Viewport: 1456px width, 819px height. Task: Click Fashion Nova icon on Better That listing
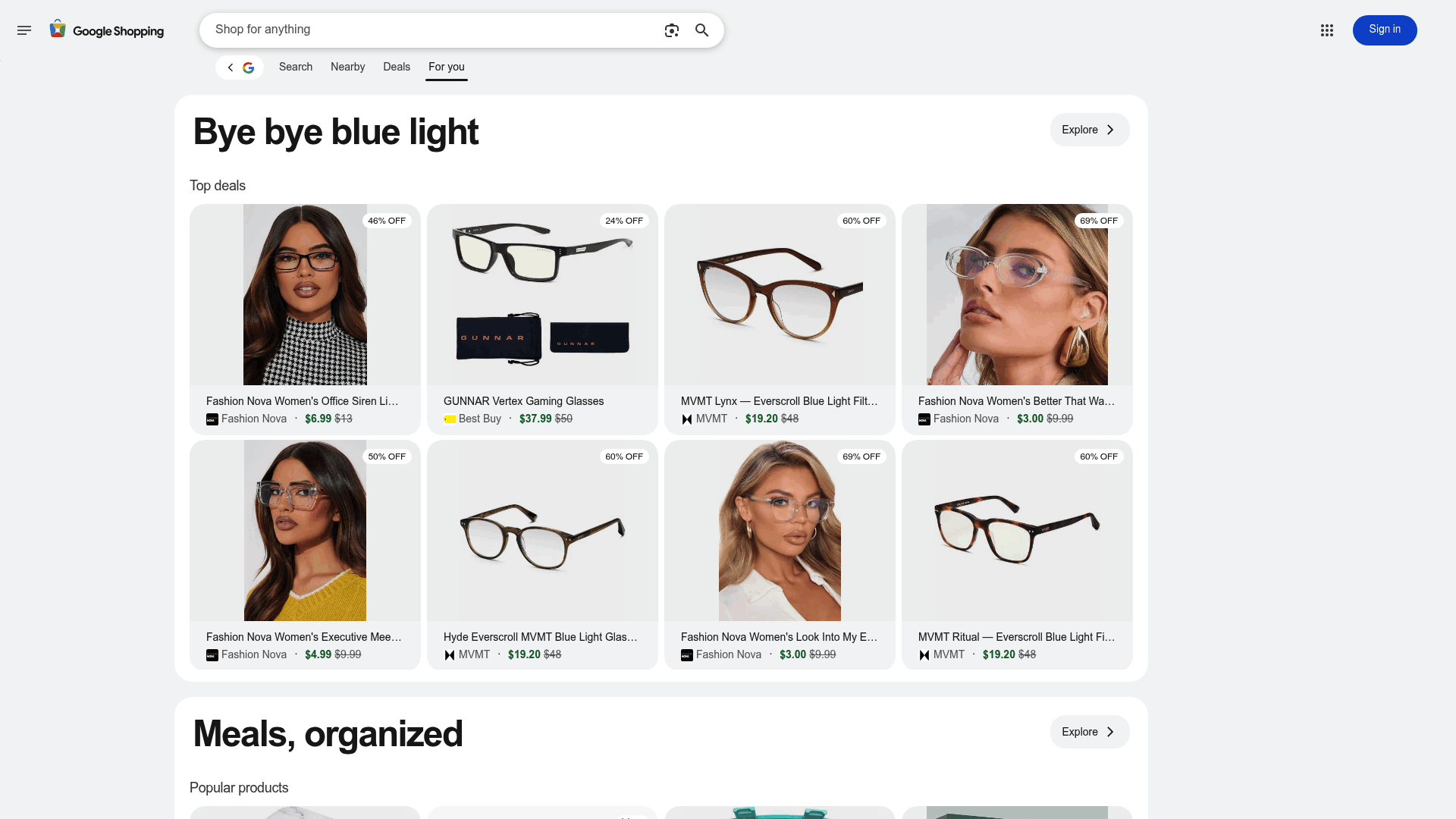click(x=924, y=419)
